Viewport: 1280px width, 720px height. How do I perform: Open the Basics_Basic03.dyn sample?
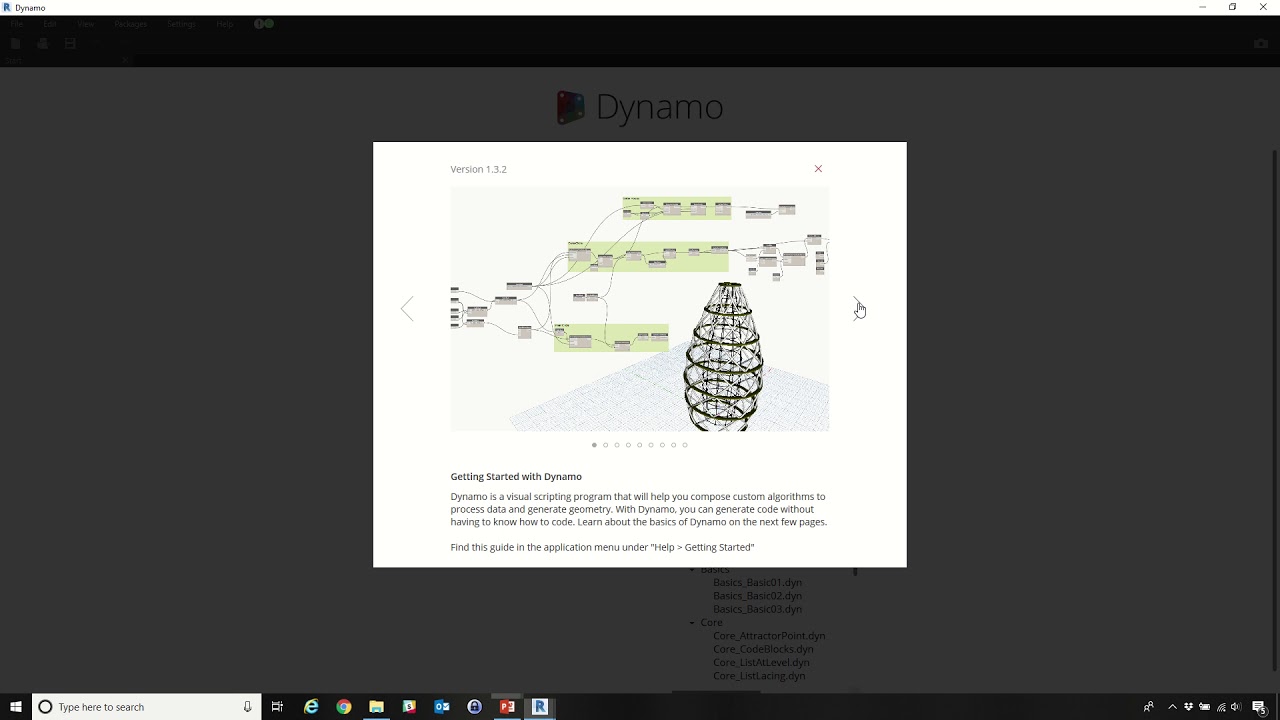[x=757, y=609]
